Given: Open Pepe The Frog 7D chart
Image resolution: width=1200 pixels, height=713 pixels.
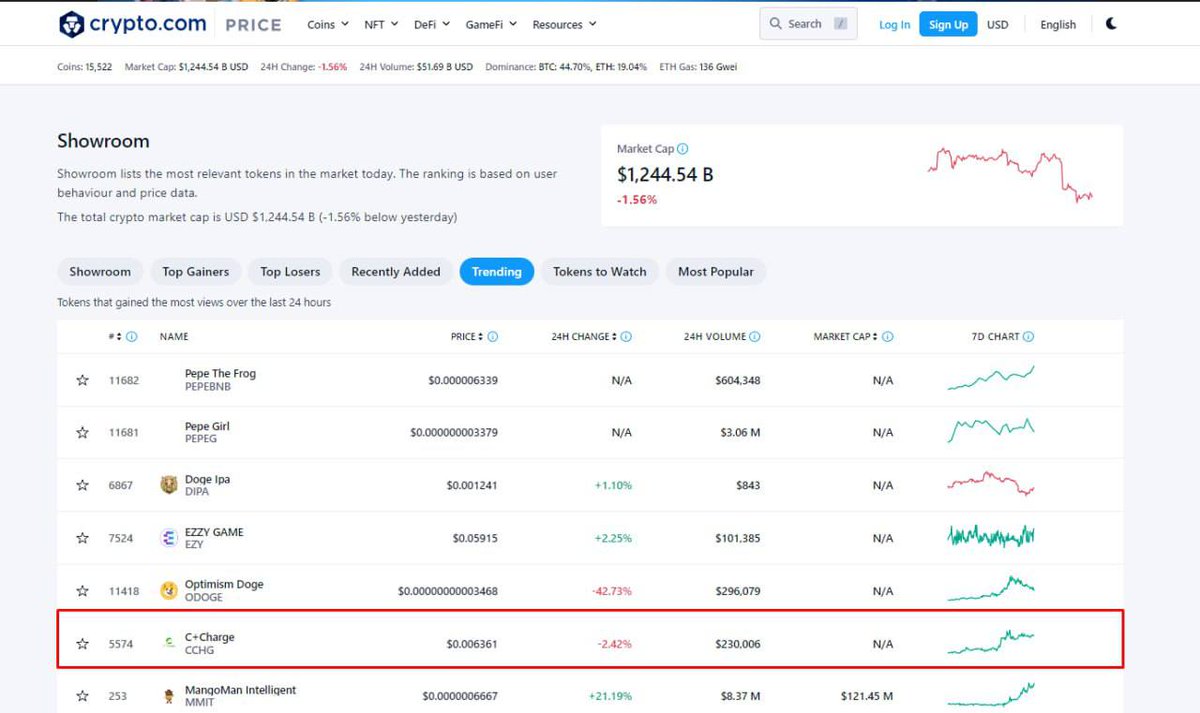Looking at the screenshot, I should pos(991,378).
